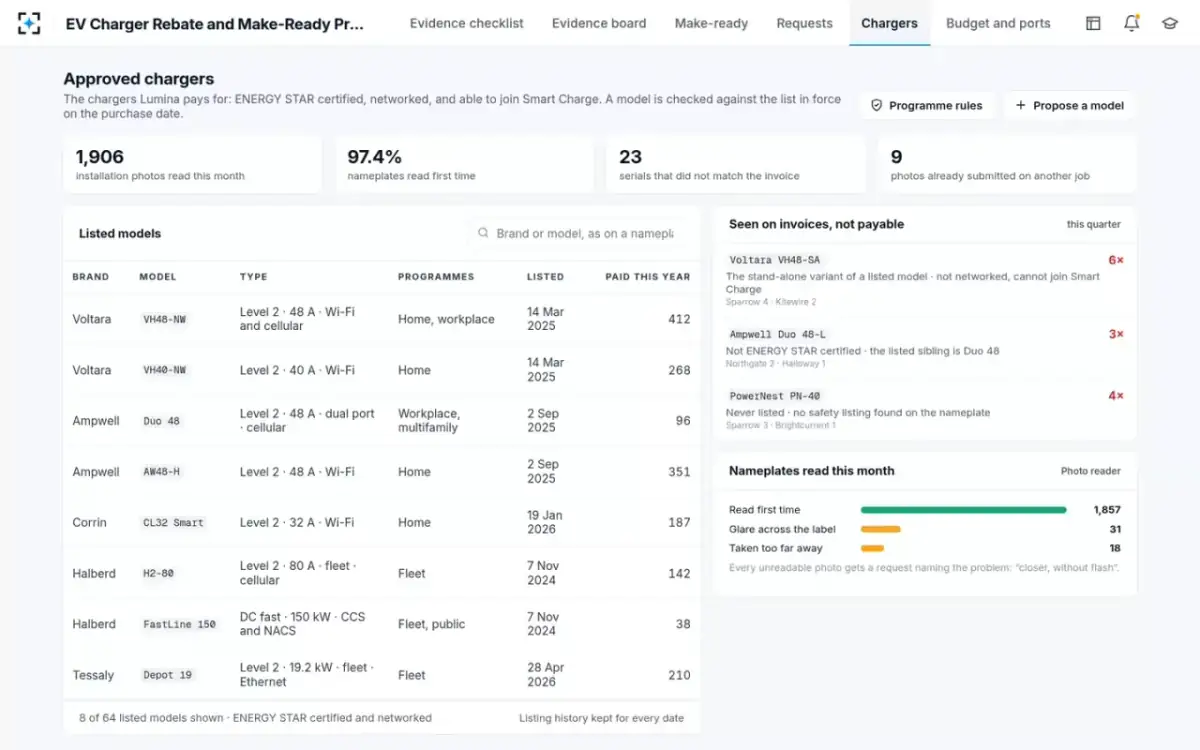Go to the Make-ready tab
The image size is (1200, 750).
(x=711, y=23)
